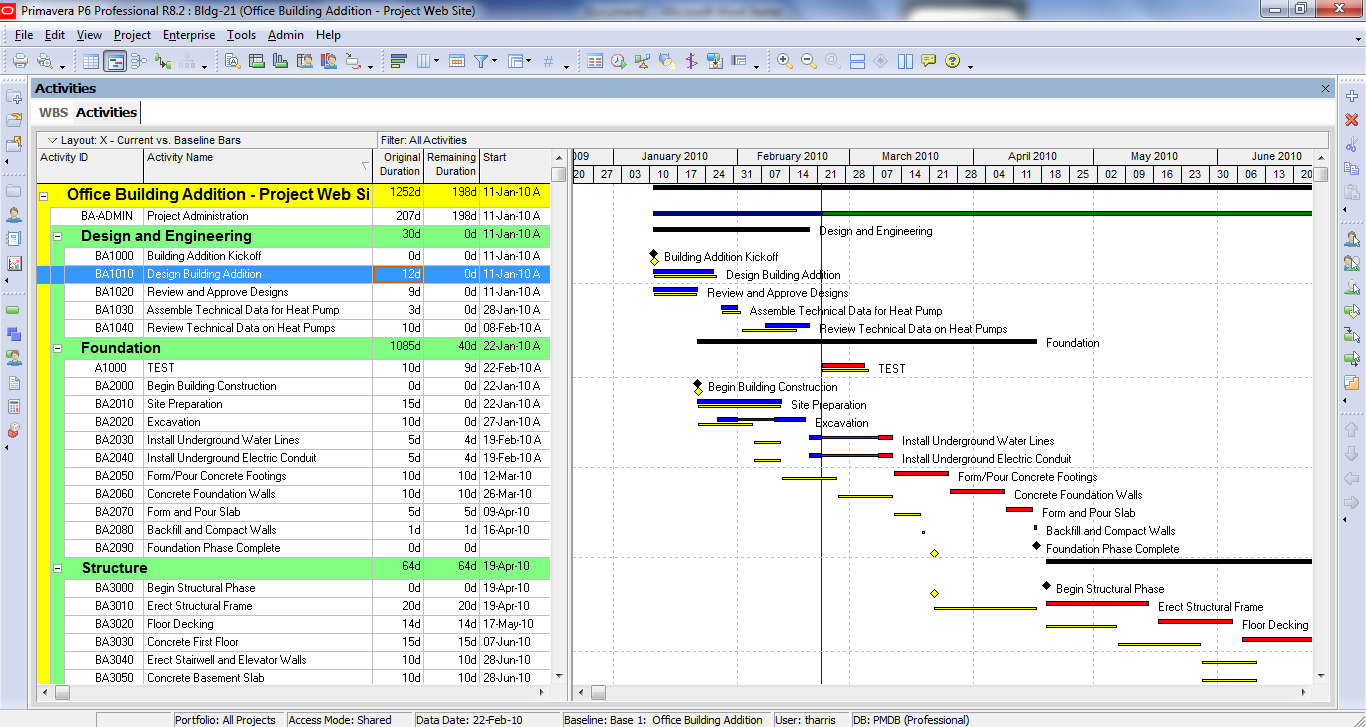Click the red X delete icon on right toolbar
The width and height of the screenshot is (1366, 727).
coord(1352,119)
